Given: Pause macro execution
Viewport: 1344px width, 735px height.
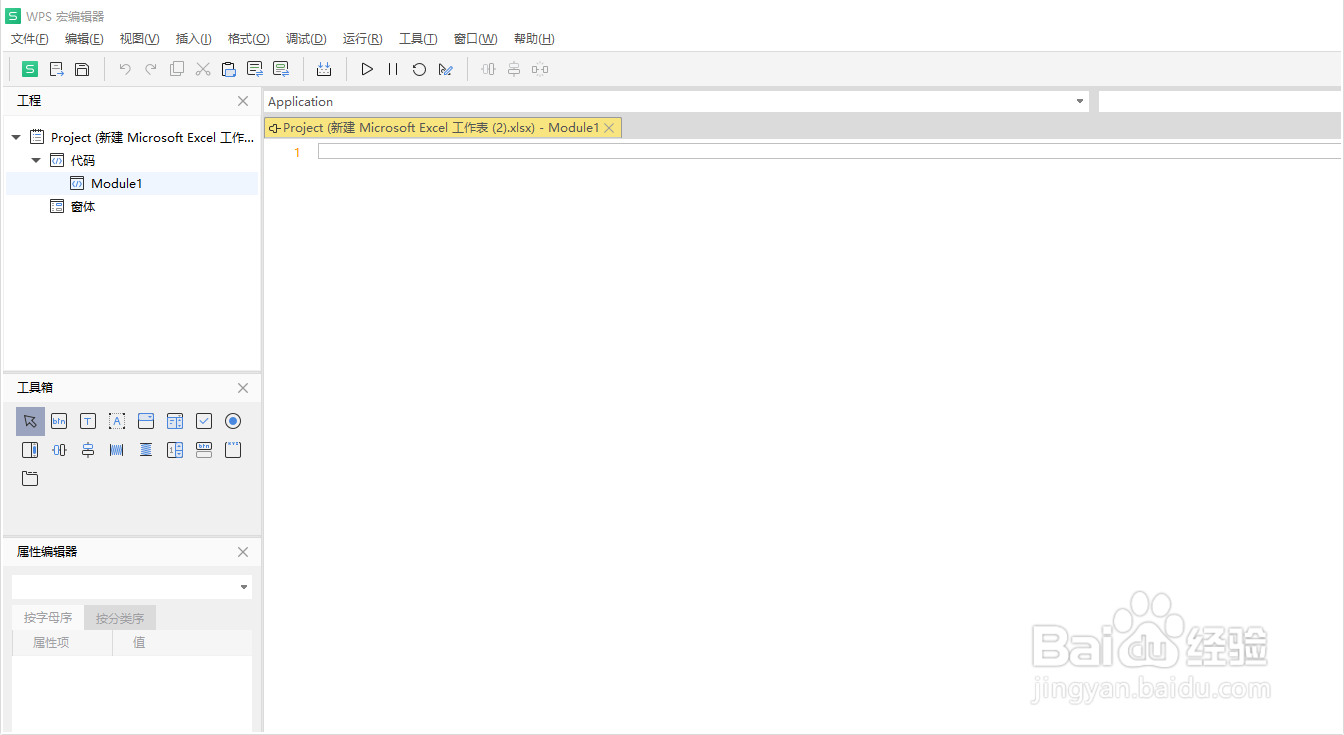Looking at the screenshot, I should pos(393,69).
